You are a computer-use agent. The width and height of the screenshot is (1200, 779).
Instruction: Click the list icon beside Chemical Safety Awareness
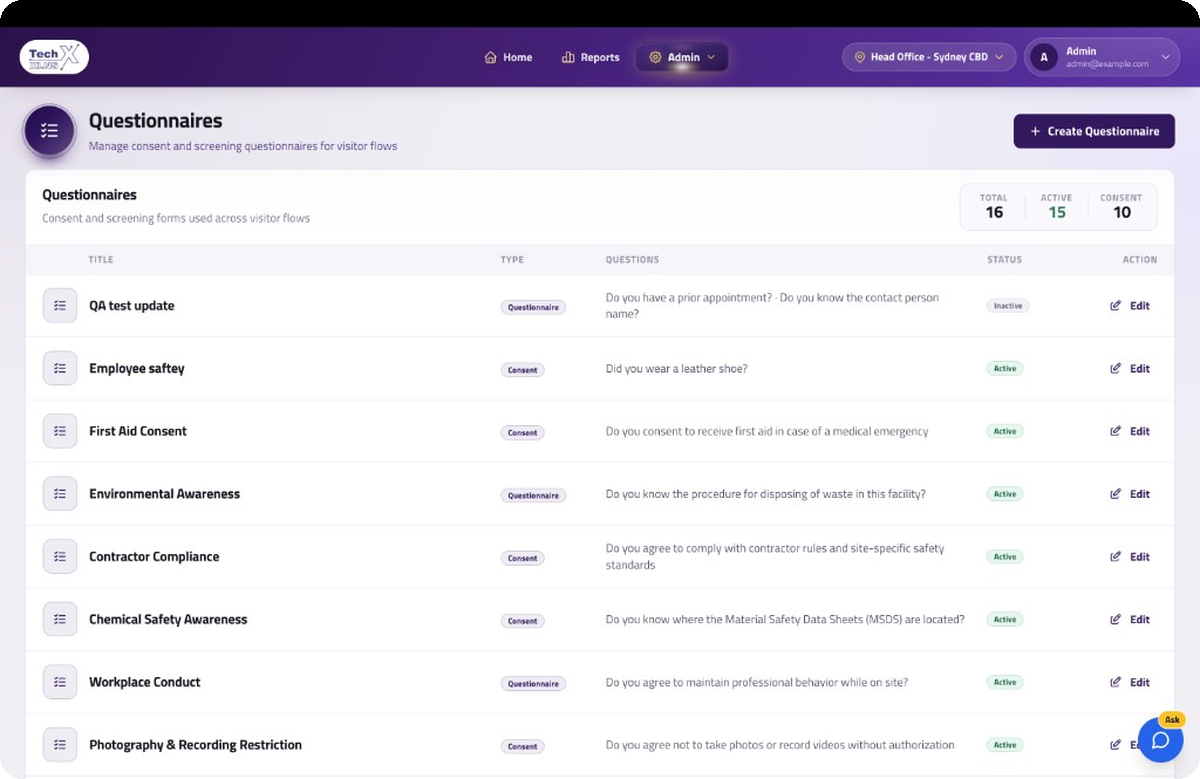point(60,619)
